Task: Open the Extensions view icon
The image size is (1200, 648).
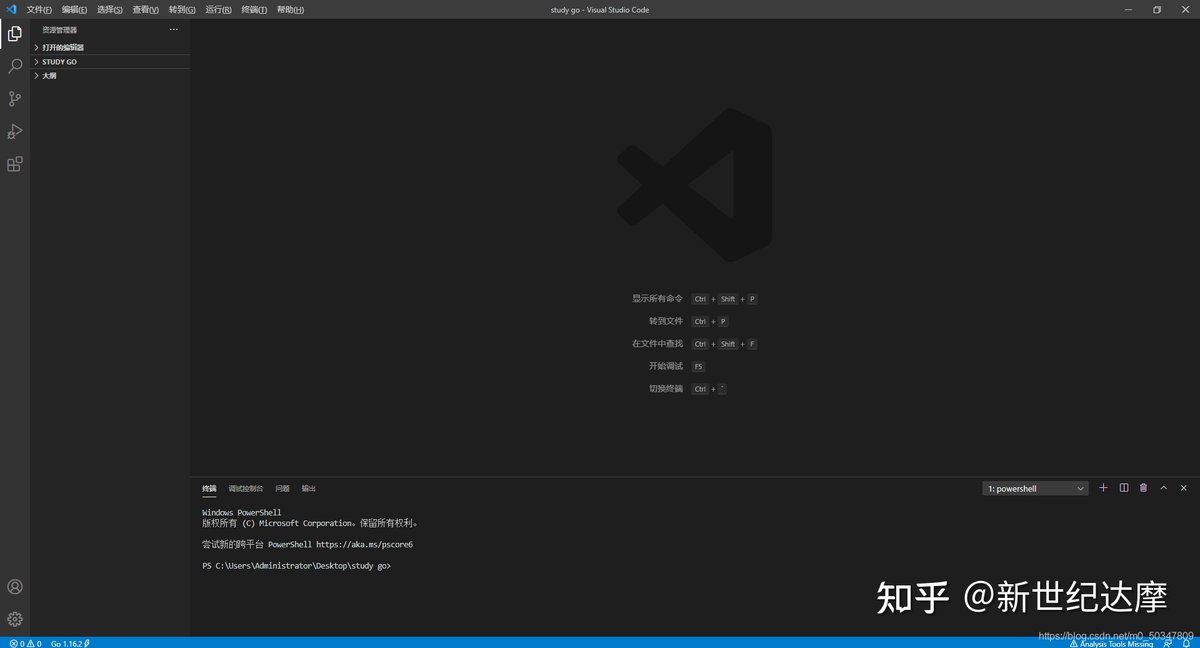Action: pyautogui.click(x=15, y=164)
